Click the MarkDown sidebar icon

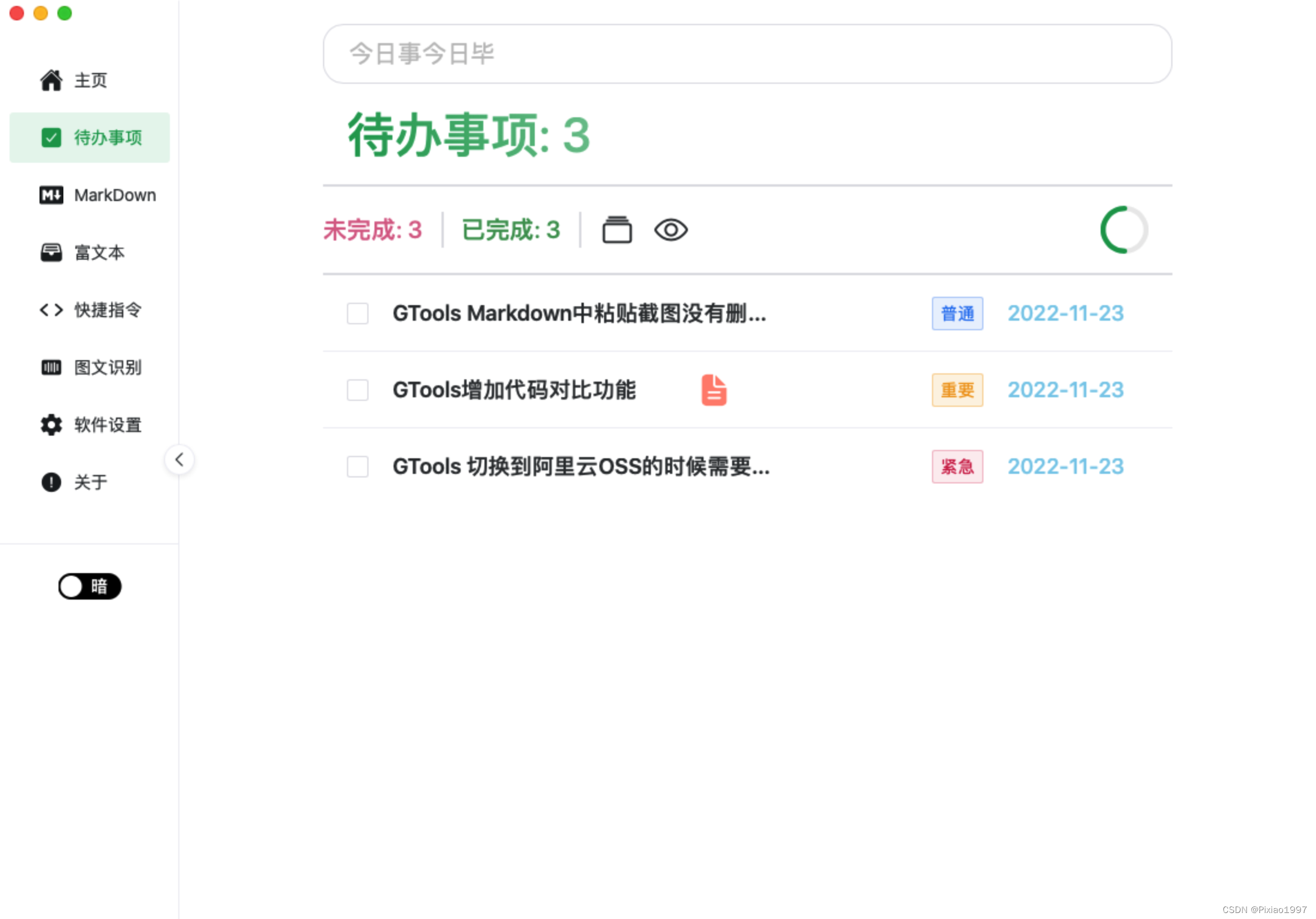pos(51,195)
